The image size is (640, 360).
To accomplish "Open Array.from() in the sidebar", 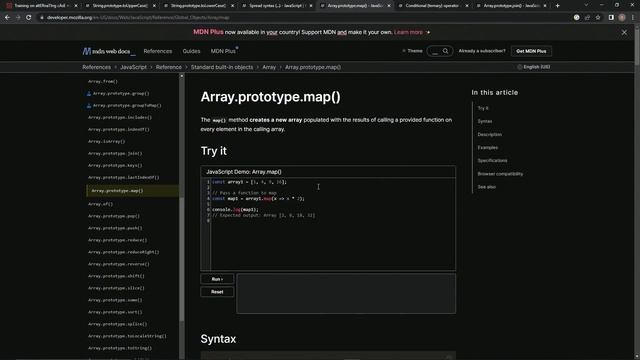I will click(102, 81).
